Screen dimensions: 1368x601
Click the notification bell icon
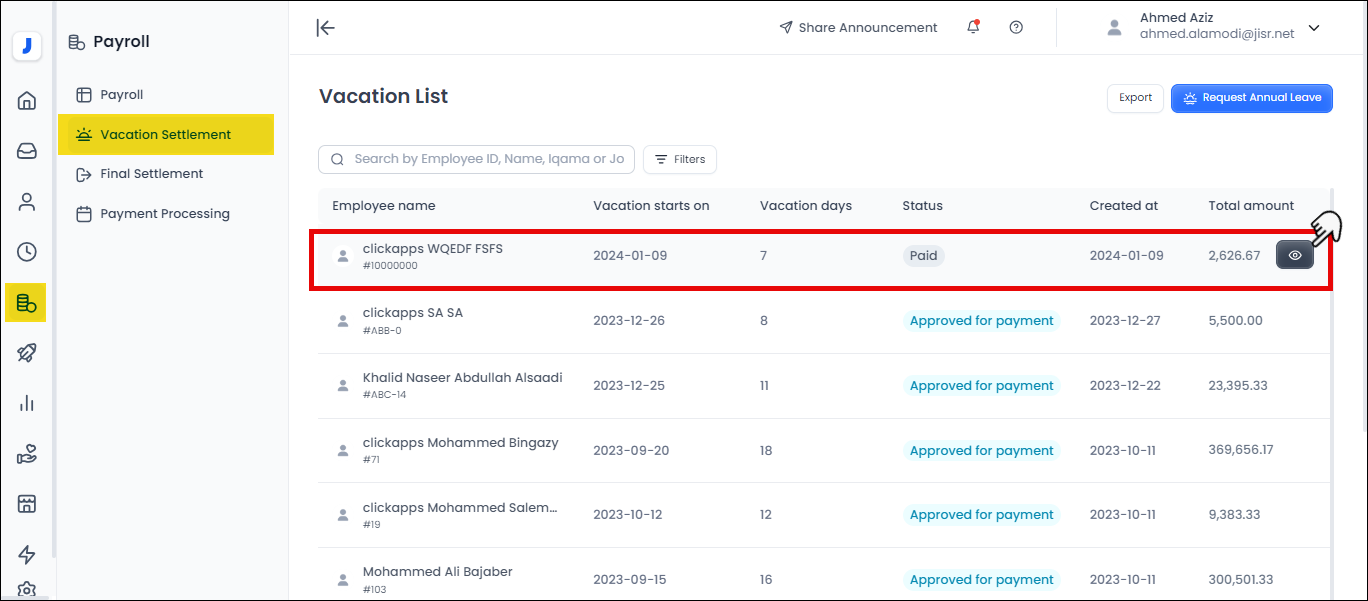[x=973, y=28]
